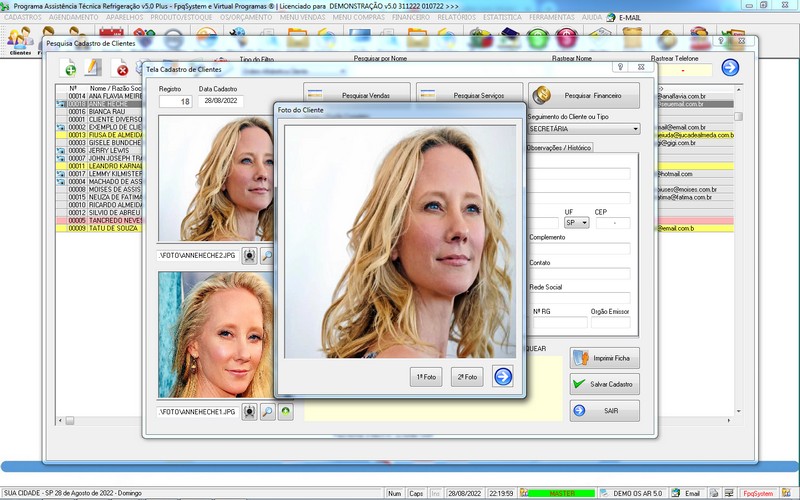Show the 2ª Foto
This screenshot has width=800, height=500.
467,377
